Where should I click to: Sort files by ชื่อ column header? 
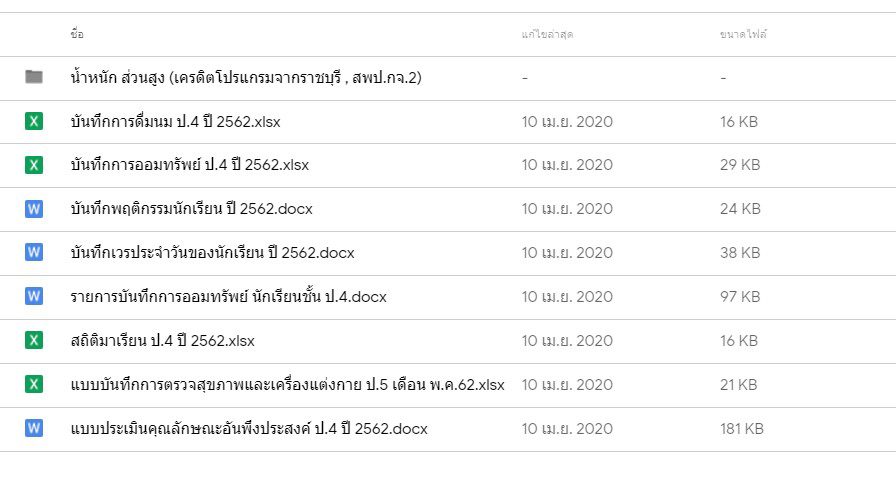77,35
